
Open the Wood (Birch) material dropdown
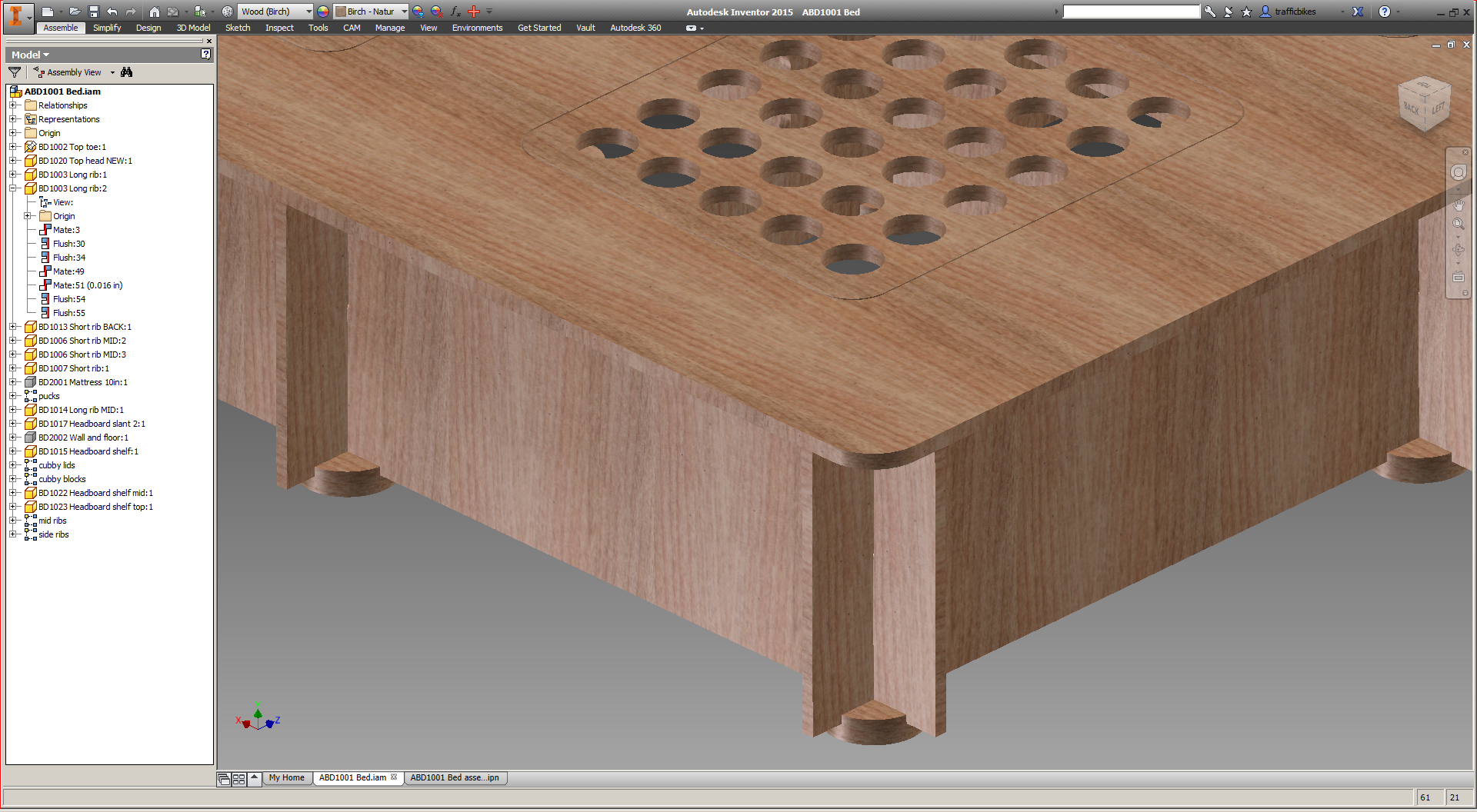click(309, 12)
